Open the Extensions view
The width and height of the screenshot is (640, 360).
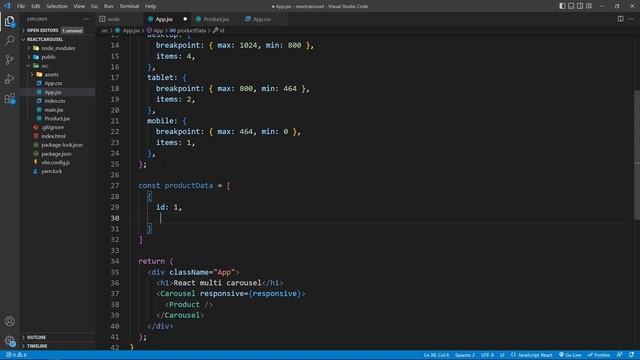pos(9,98)
